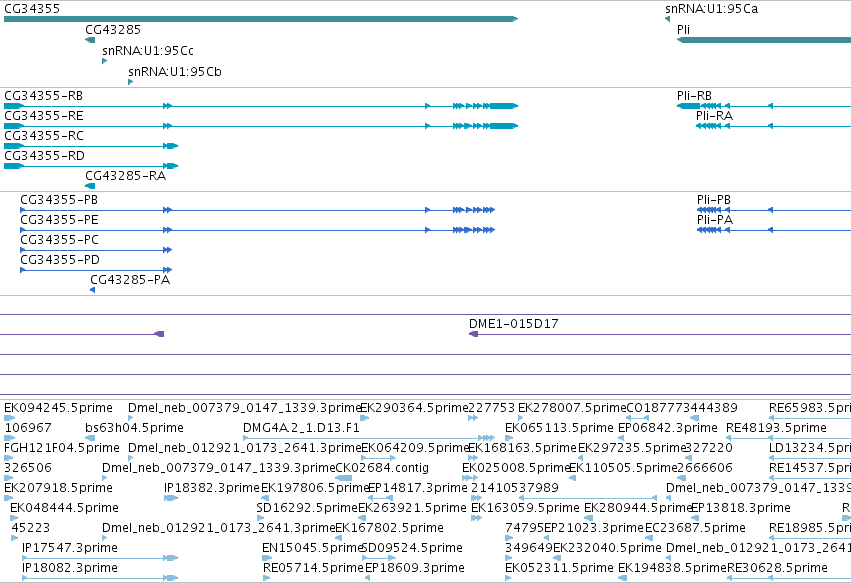Click the bs63h04.5prime label

pyautogui.click(x=134, y=428)
